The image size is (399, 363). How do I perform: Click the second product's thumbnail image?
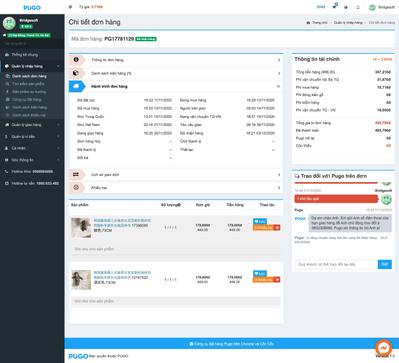click(x=81, y=280)
